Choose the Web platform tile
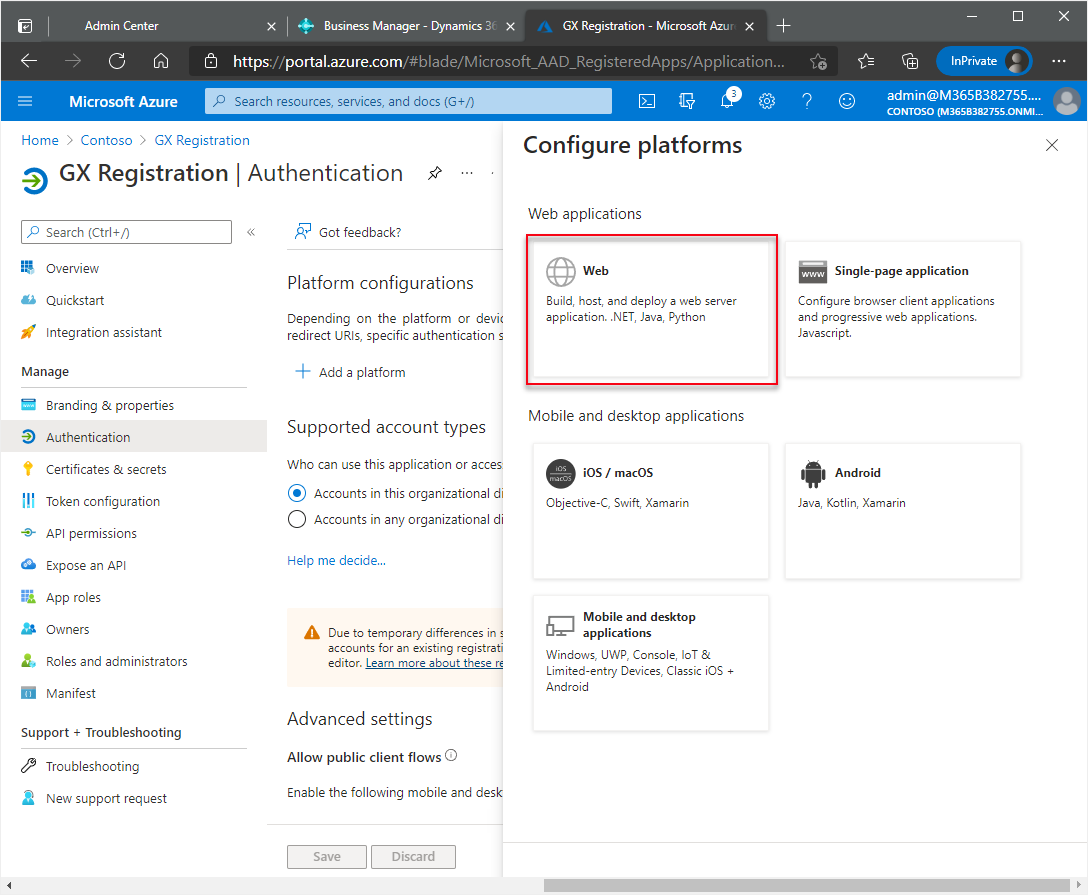The height and width of the screenshot is (895, 1088). coord(651,309)
